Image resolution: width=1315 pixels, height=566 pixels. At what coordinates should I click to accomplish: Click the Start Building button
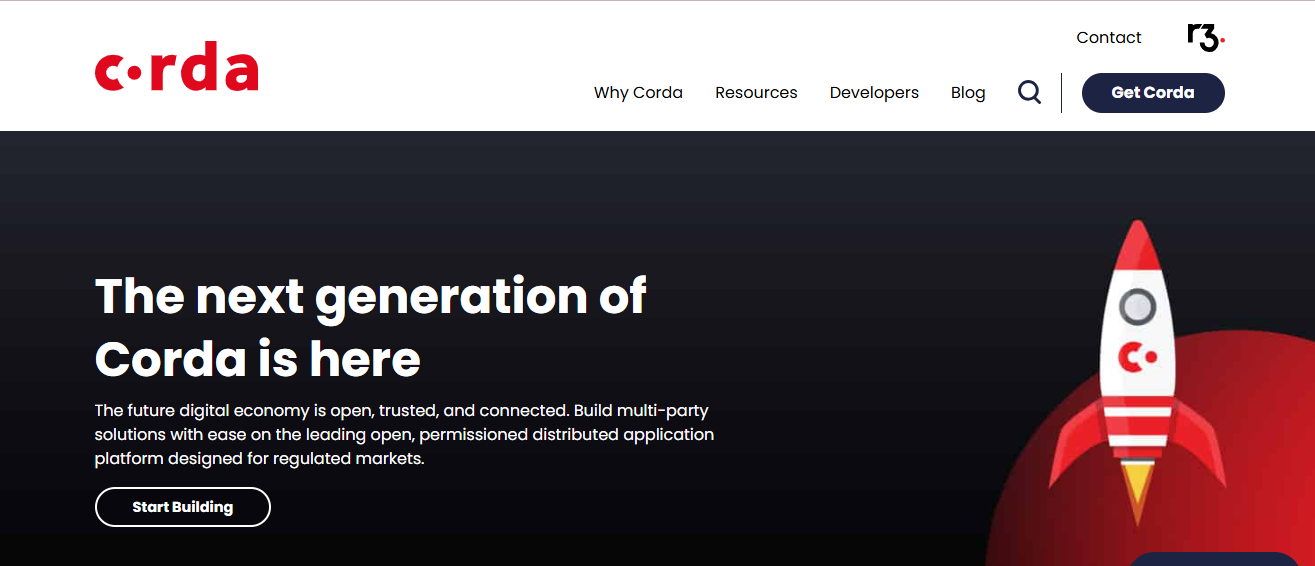(183, 507)
